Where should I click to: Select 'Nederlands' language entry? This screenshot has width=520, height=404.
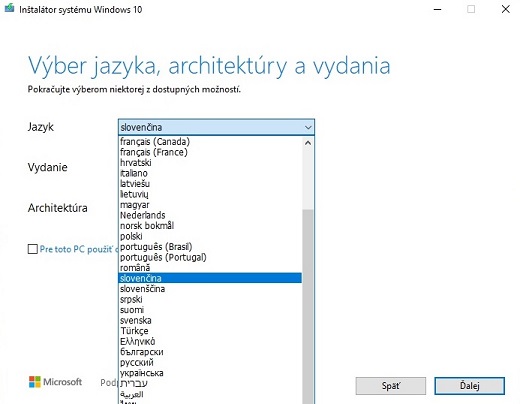point(210,215)
